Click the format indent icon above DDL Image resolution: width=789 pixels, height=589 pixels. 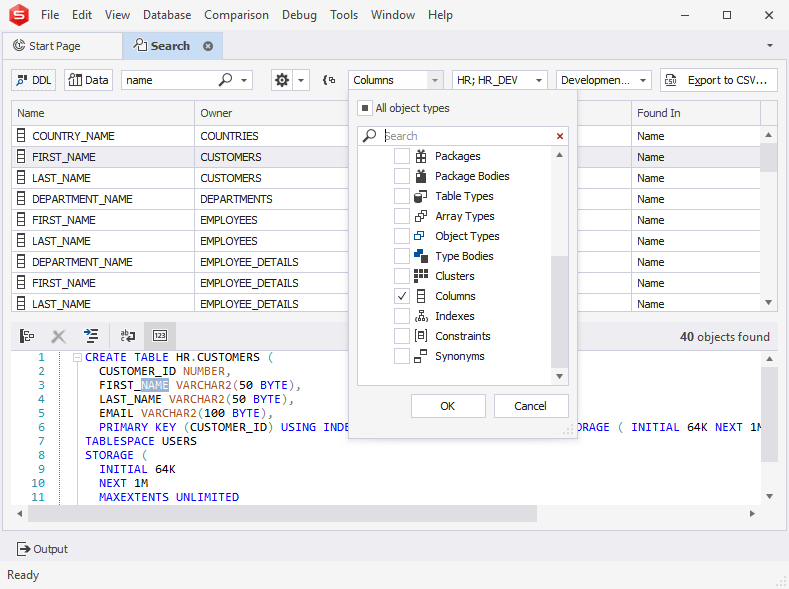click(x=91, y=335)
